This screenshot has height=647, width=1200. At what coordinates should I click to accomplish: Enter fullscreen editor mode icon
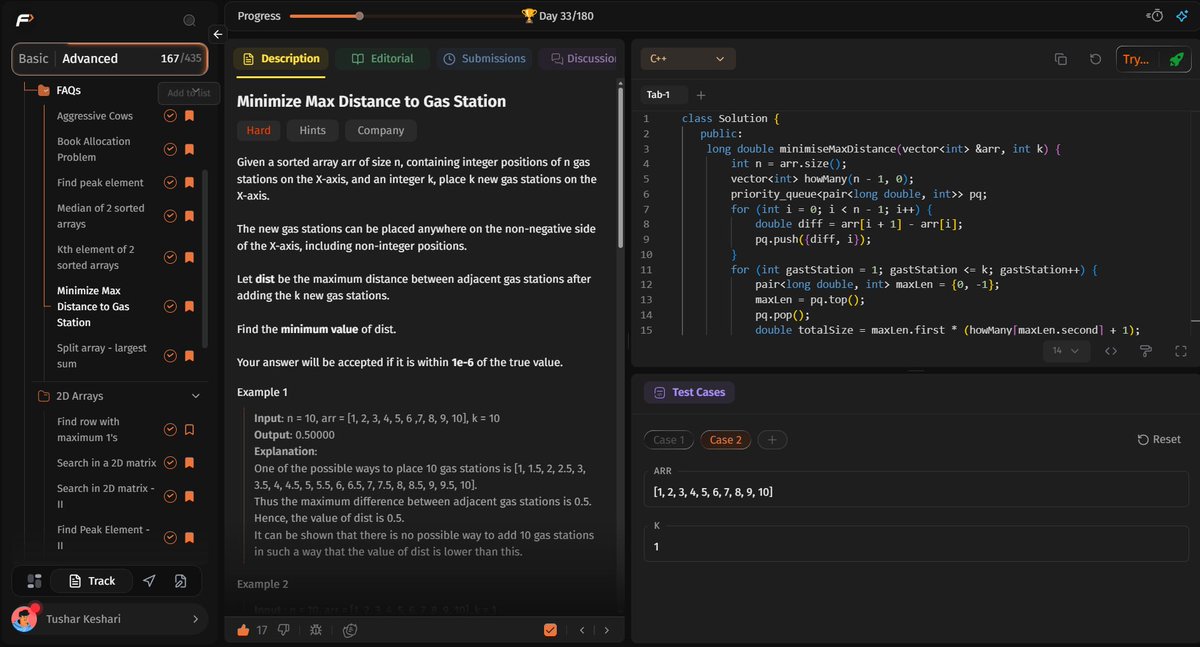point(1180,351)
